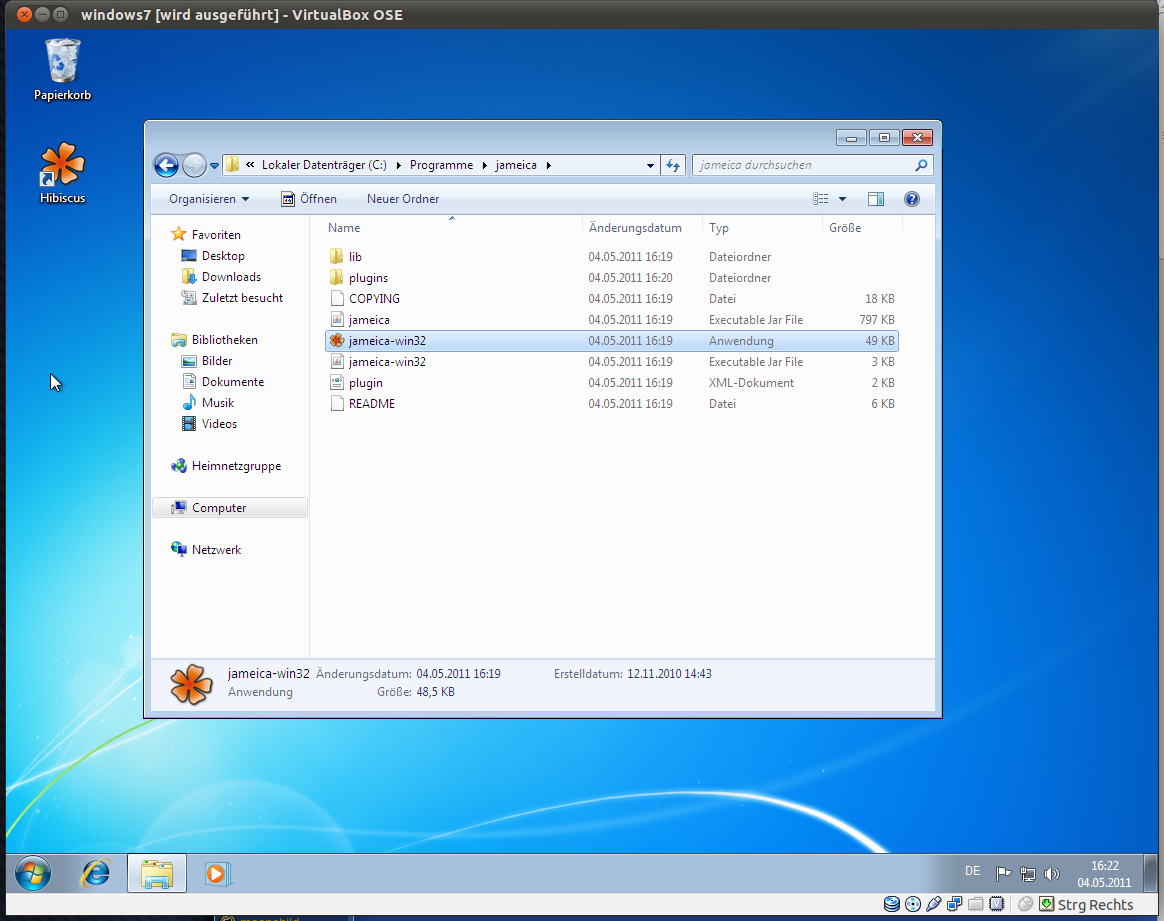Click the '797 KB' size cell
This screenshot has height=921, width=1164.
877,320
